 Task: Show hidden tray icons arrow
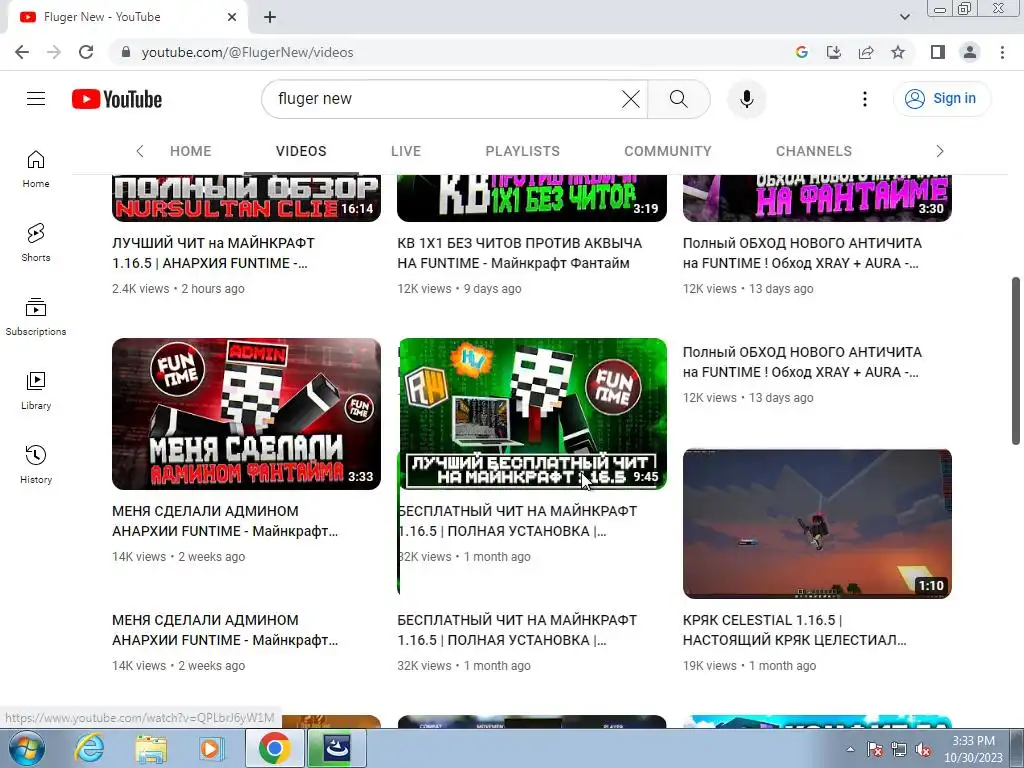(850, 749)
